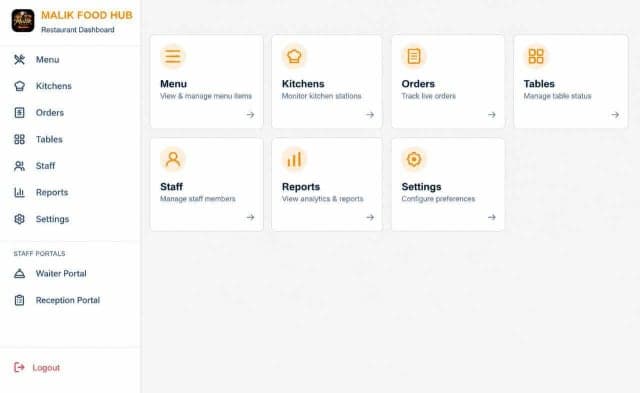
Task: Click the orange bar chart icon on Reports card
Action: [x=294, y=159]
